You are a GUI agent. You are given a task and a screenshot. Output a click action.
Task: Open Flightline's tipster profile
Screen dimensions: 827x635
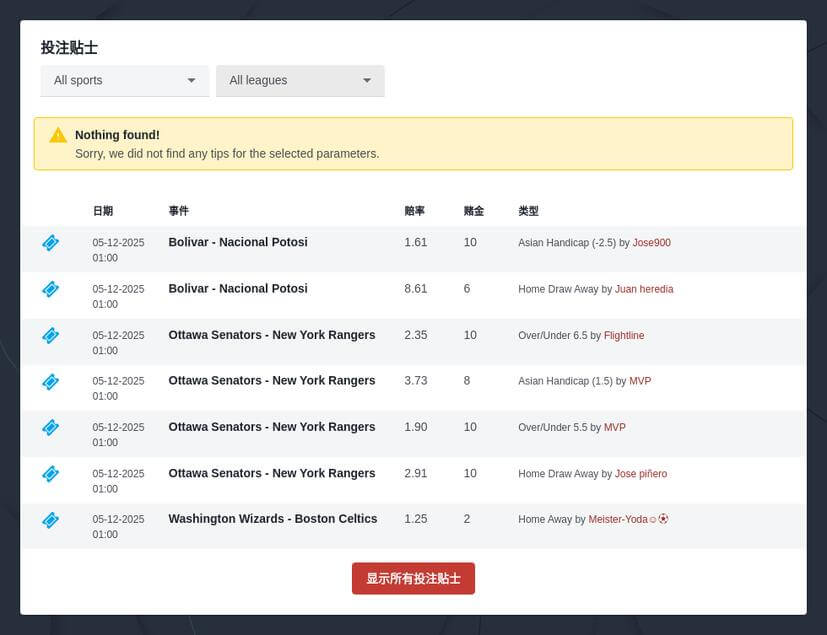click(x=624, y=336)
